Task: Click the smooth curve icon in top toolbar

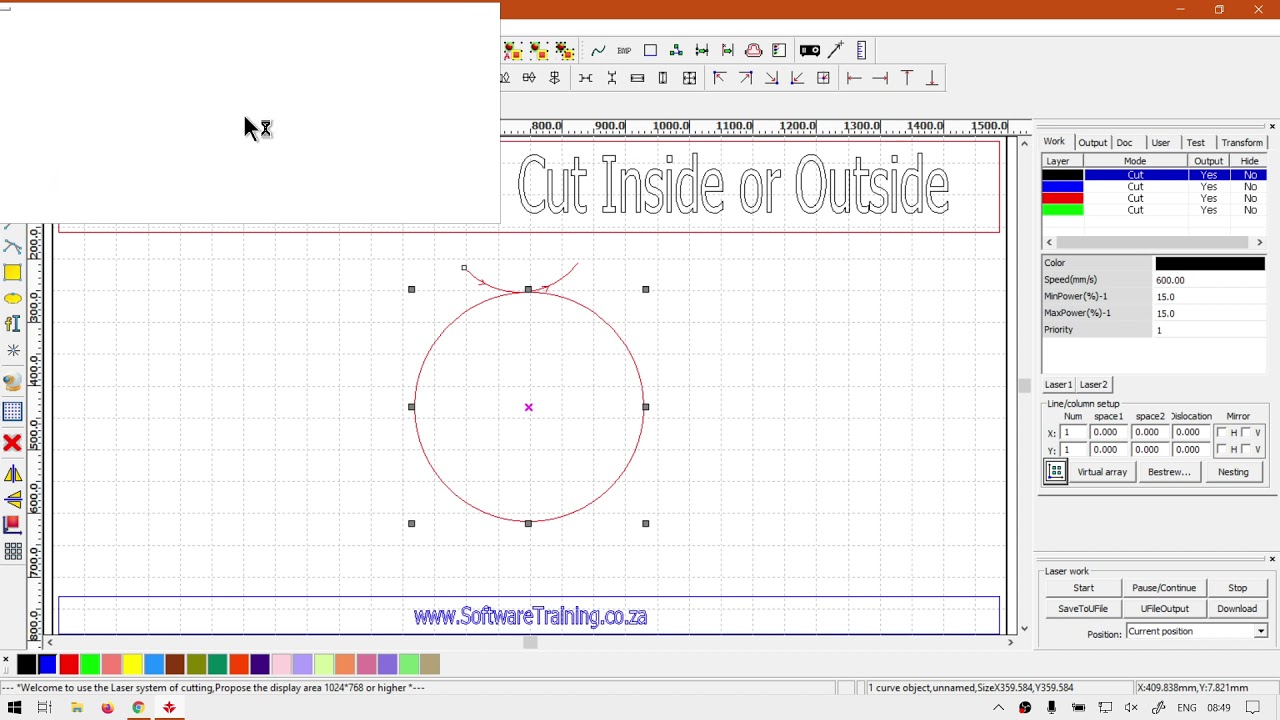Action: pyautogui.click(x=598, y=50)
